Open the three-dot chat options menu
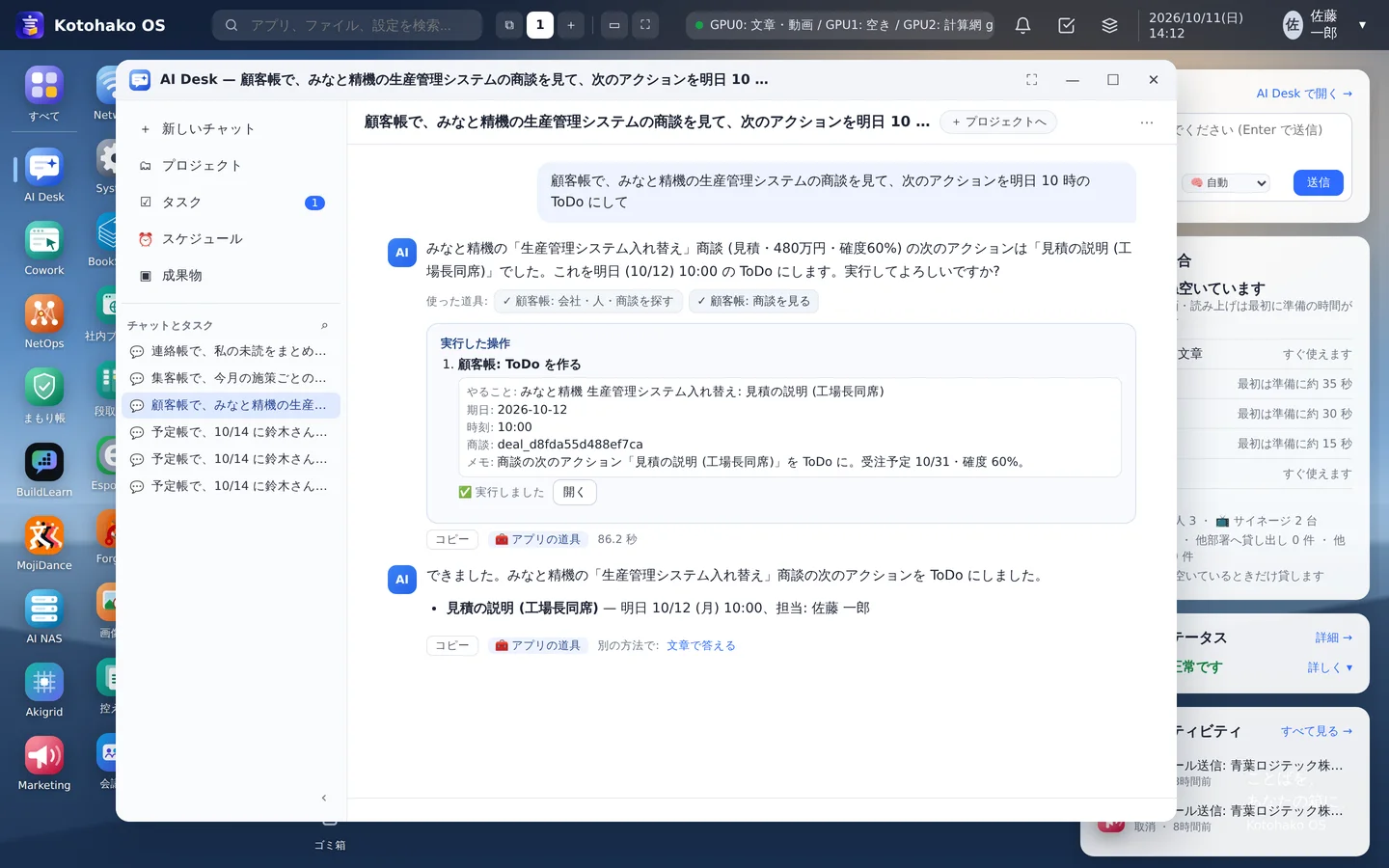Viewport: 1389px width, 868px height. (x=1146, y=122)
